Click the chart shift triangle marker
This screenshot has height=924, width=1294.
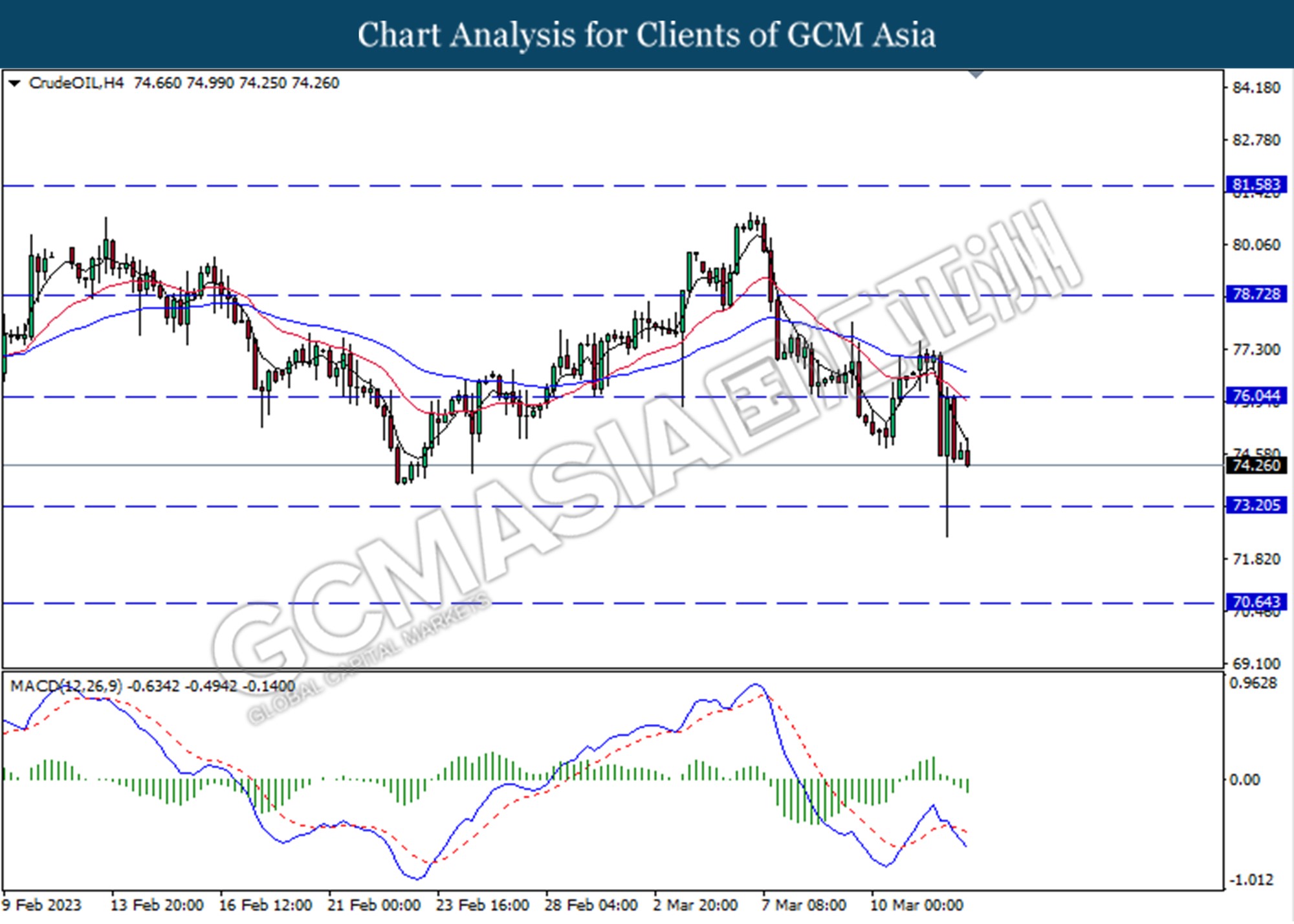(x=976, y=74)
